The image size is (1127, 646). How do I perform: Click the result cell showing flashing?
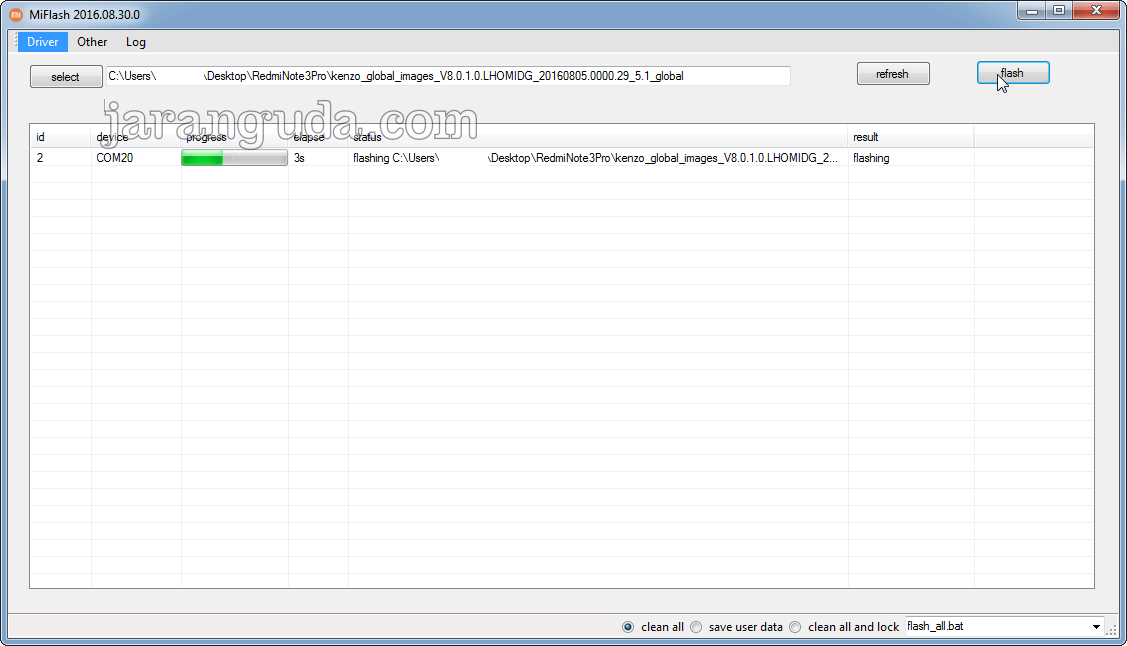(x=911, y=158)
